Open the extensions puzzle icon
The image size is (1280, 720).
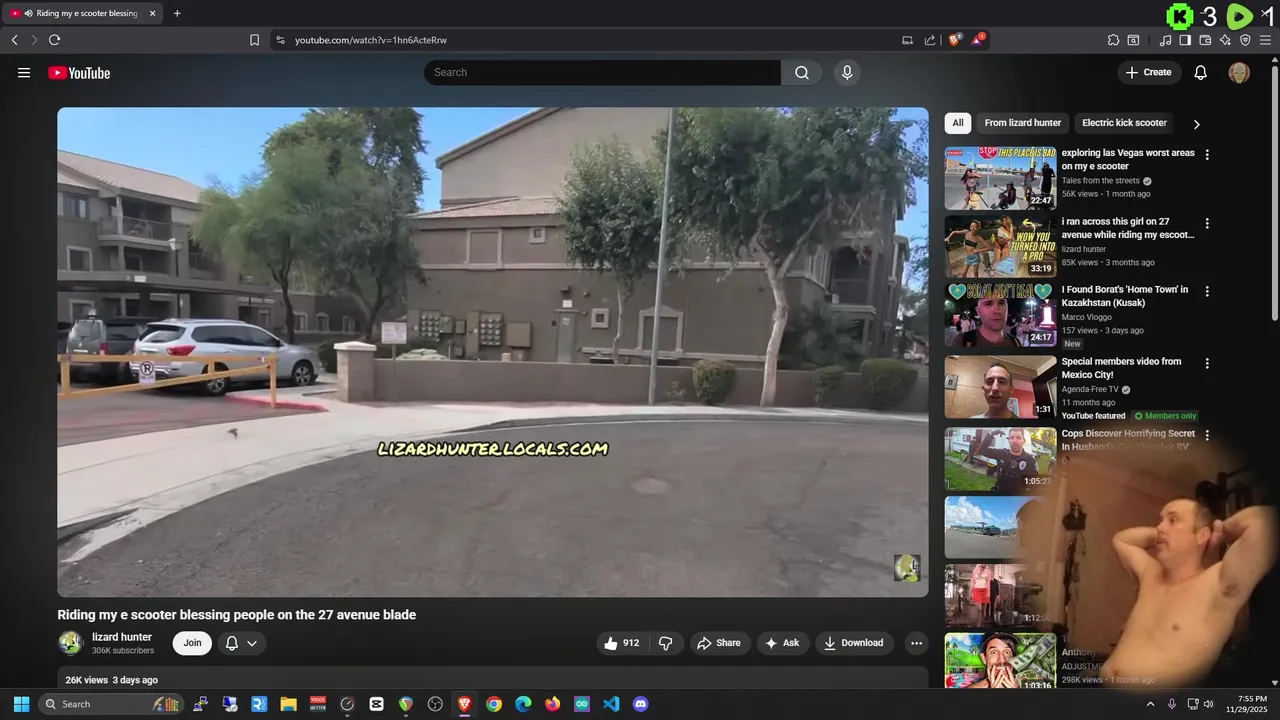point(1113,40)
